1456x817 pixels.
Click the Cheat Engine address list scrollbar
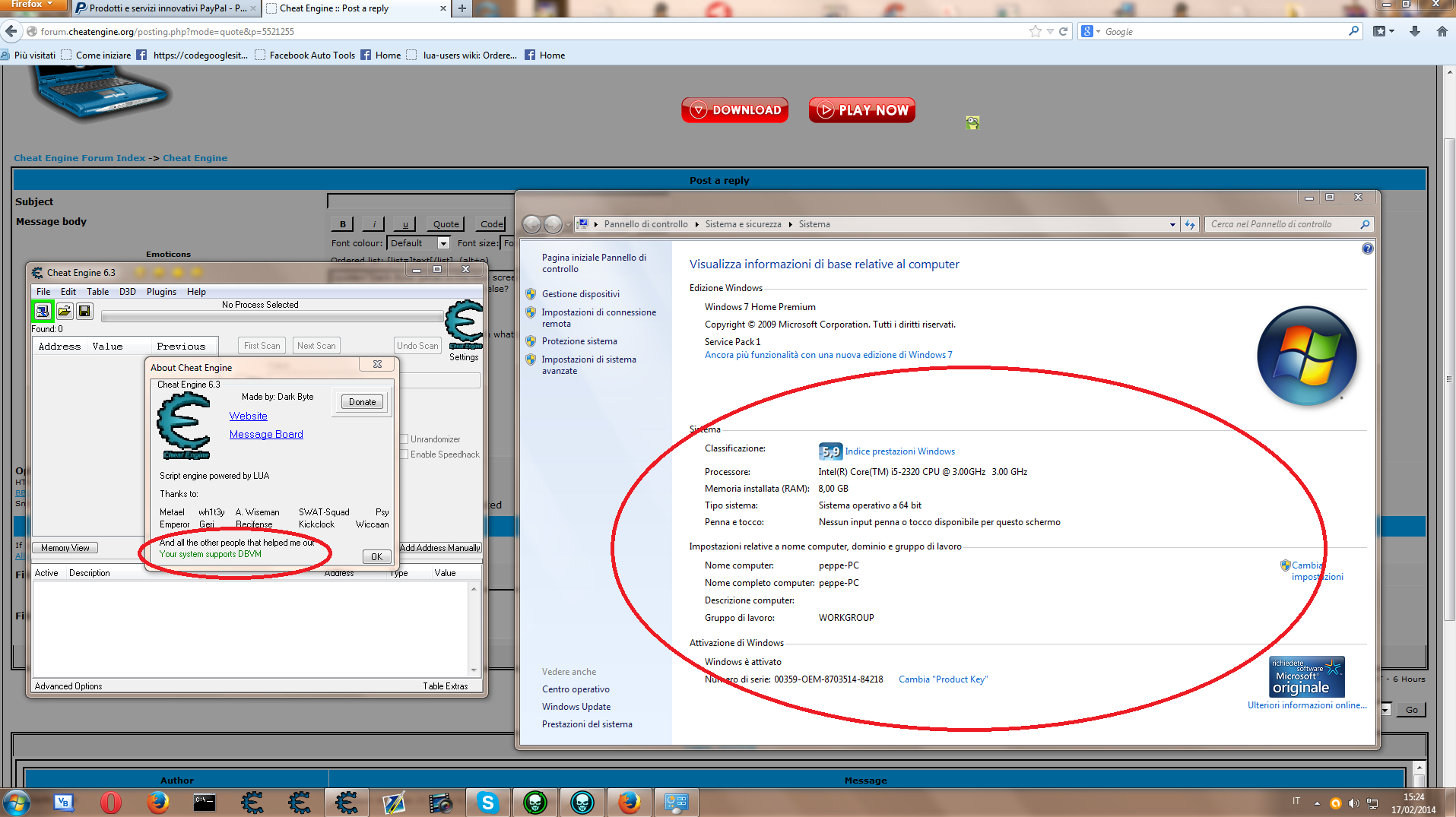(474, 629)
